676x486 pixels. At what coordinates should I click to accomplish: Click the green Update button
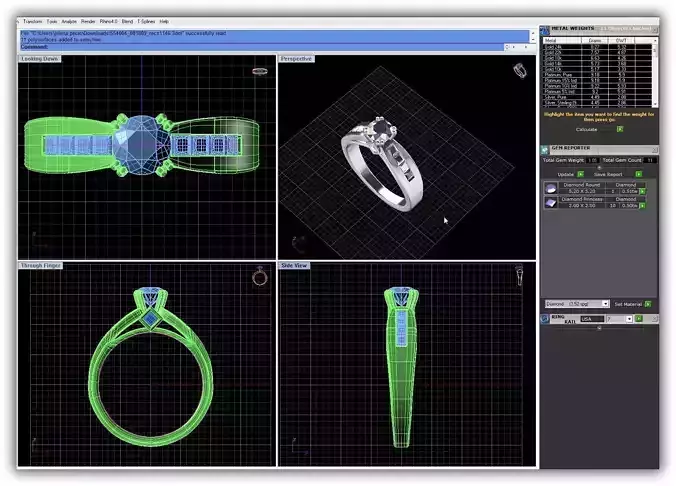581,174
